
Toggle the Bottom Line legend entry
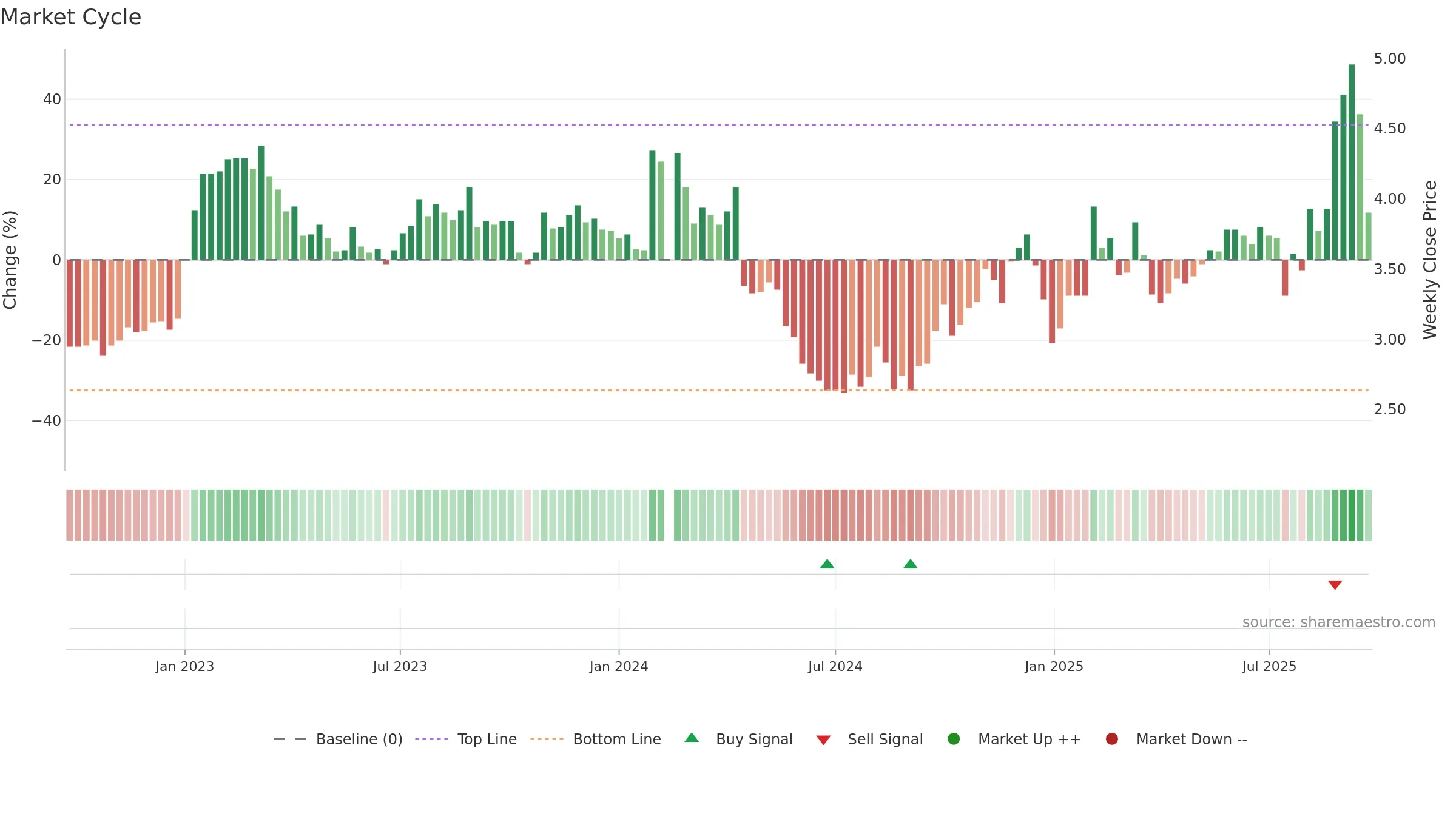(x=596, y=739)
